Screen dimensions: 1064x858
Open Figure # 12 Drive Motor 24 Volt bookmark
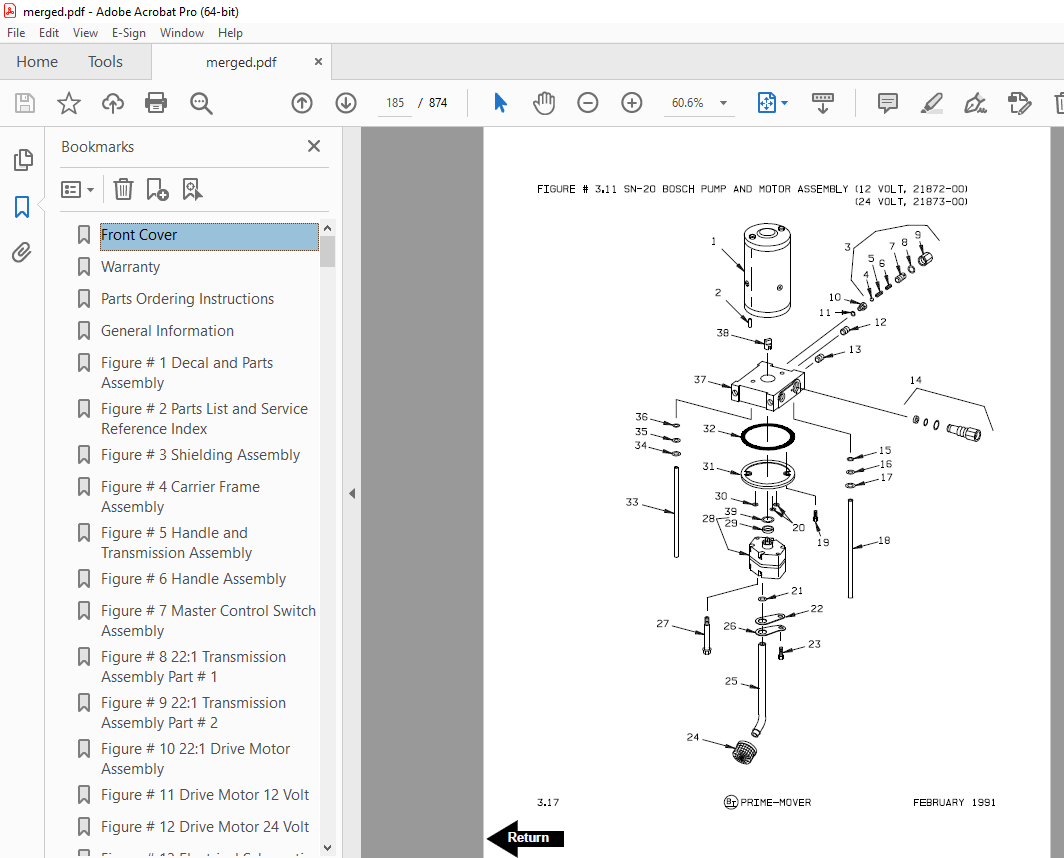coord(205,827)
